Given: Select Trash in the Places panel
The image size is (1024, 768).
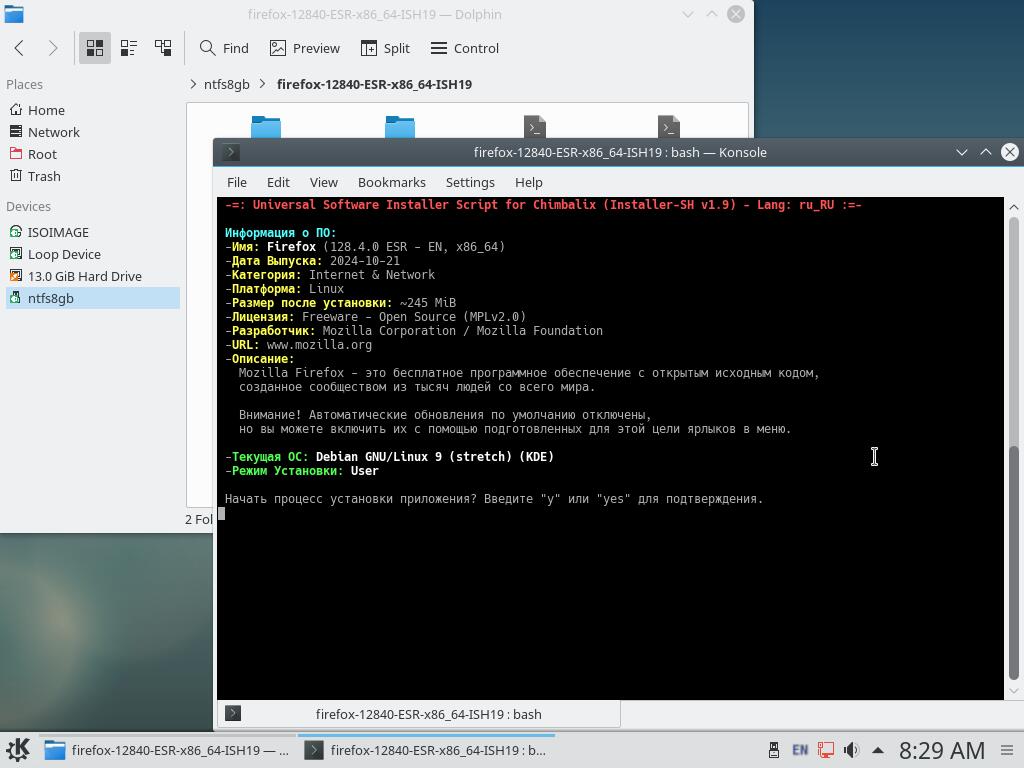Looking at the screenshot, I should tap(44, 176).
